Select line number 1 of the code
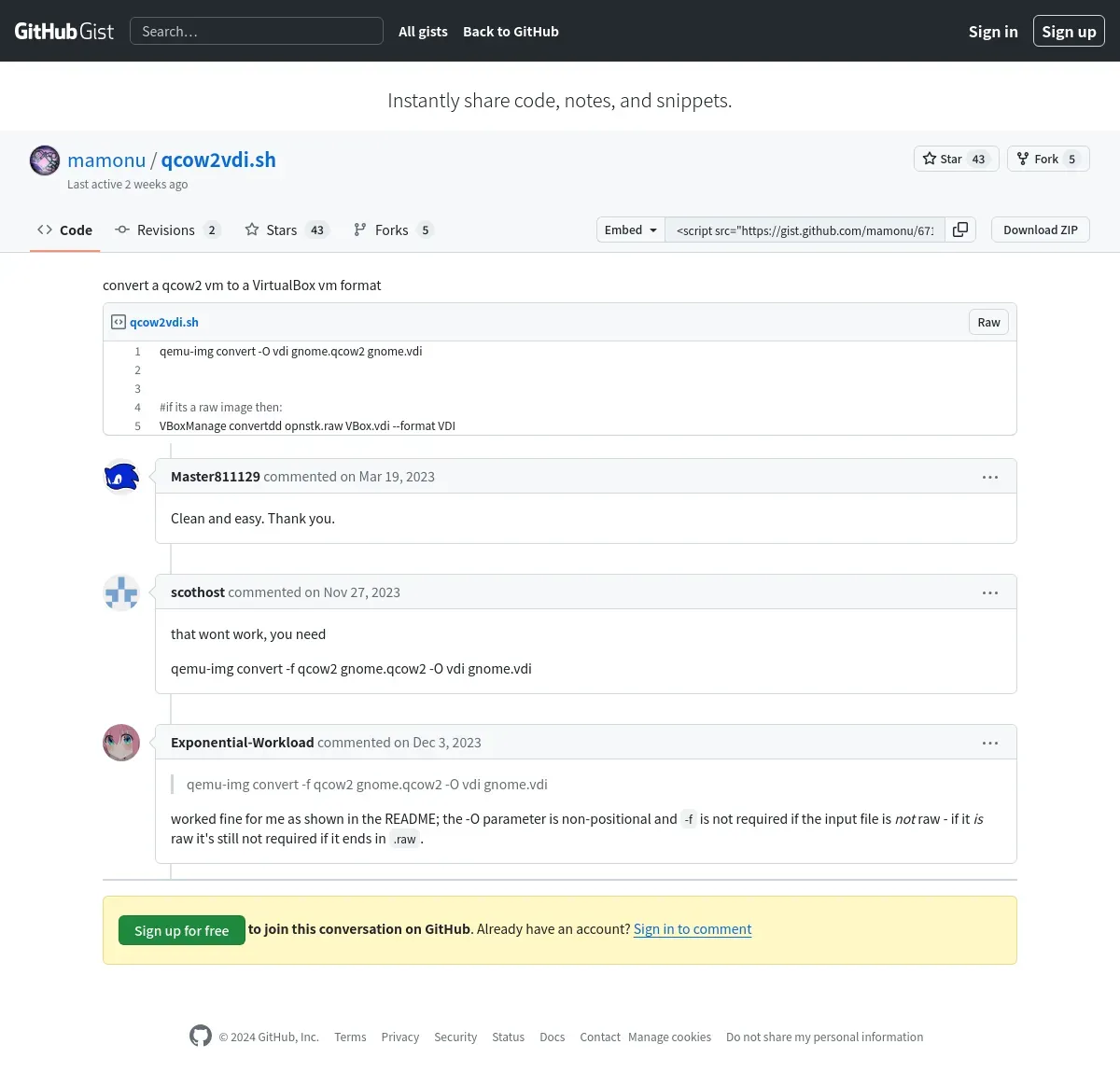 (x=137, y=352)
